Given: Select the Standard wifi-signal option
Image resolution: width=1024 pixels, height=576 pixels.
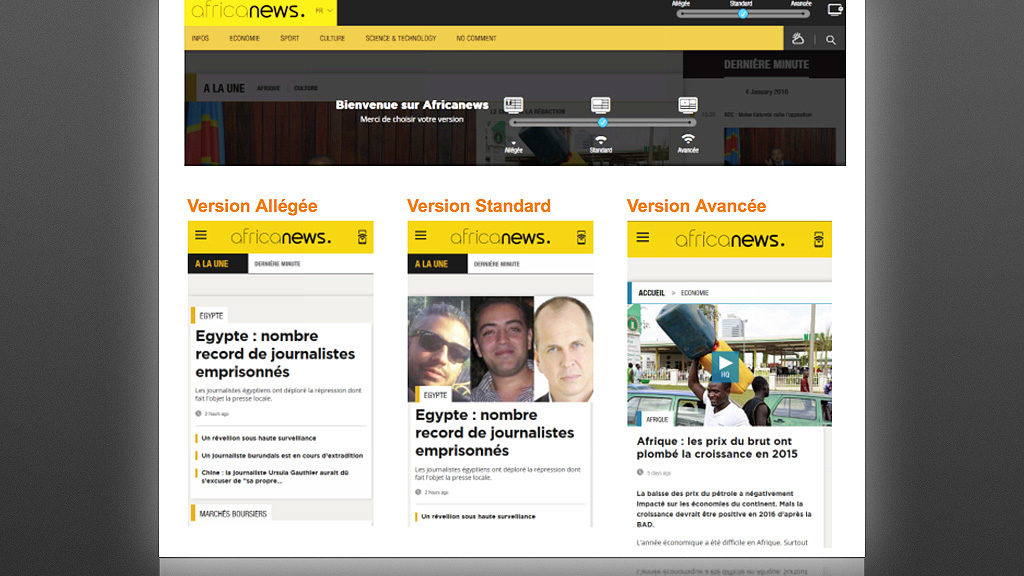Looking at the screenshot, I should 600,139.
